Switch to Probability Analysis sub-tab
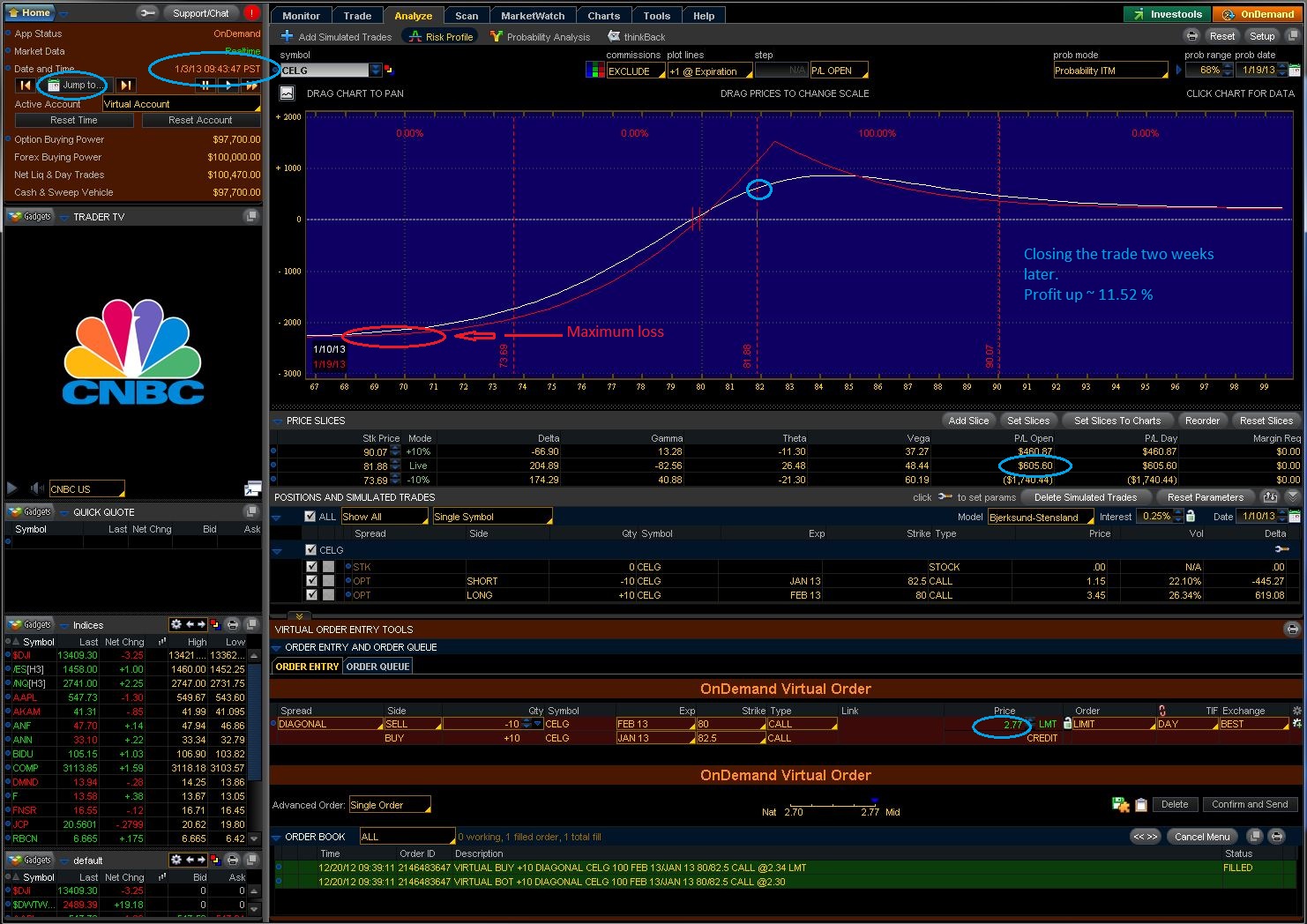The height and width of the screenshot is (924, 1307). 540,37
